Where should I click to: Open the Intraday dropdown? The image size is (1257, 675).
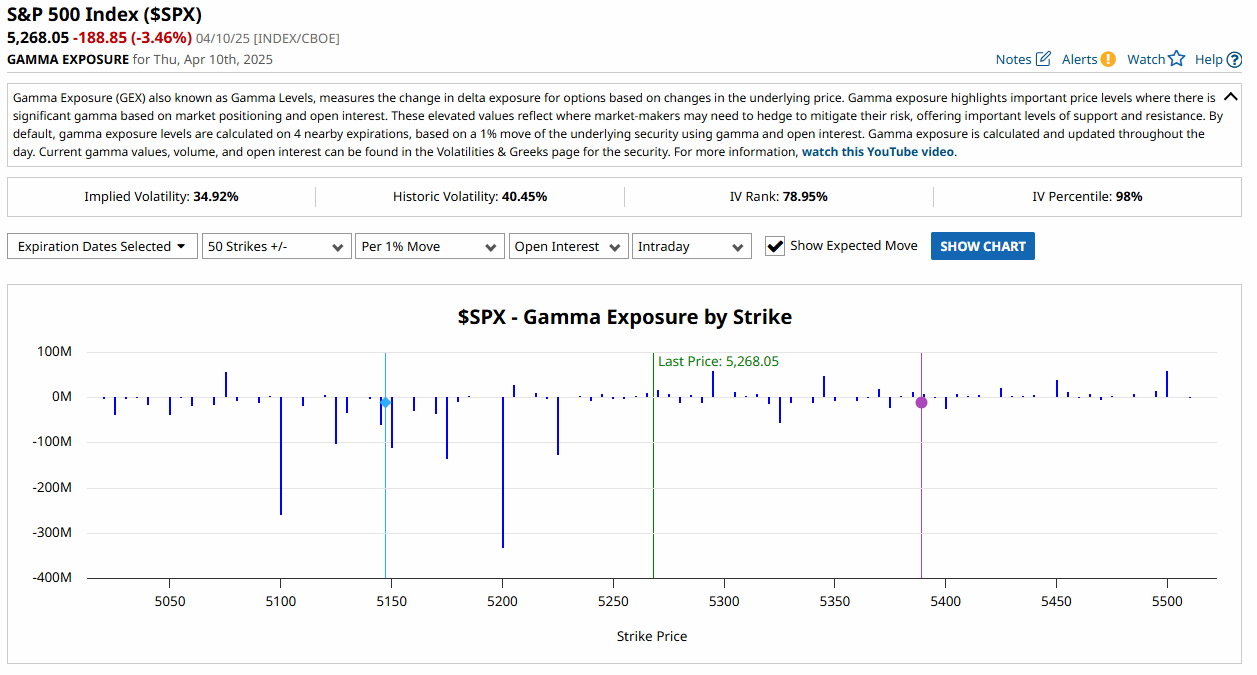(x=692, y=246)
